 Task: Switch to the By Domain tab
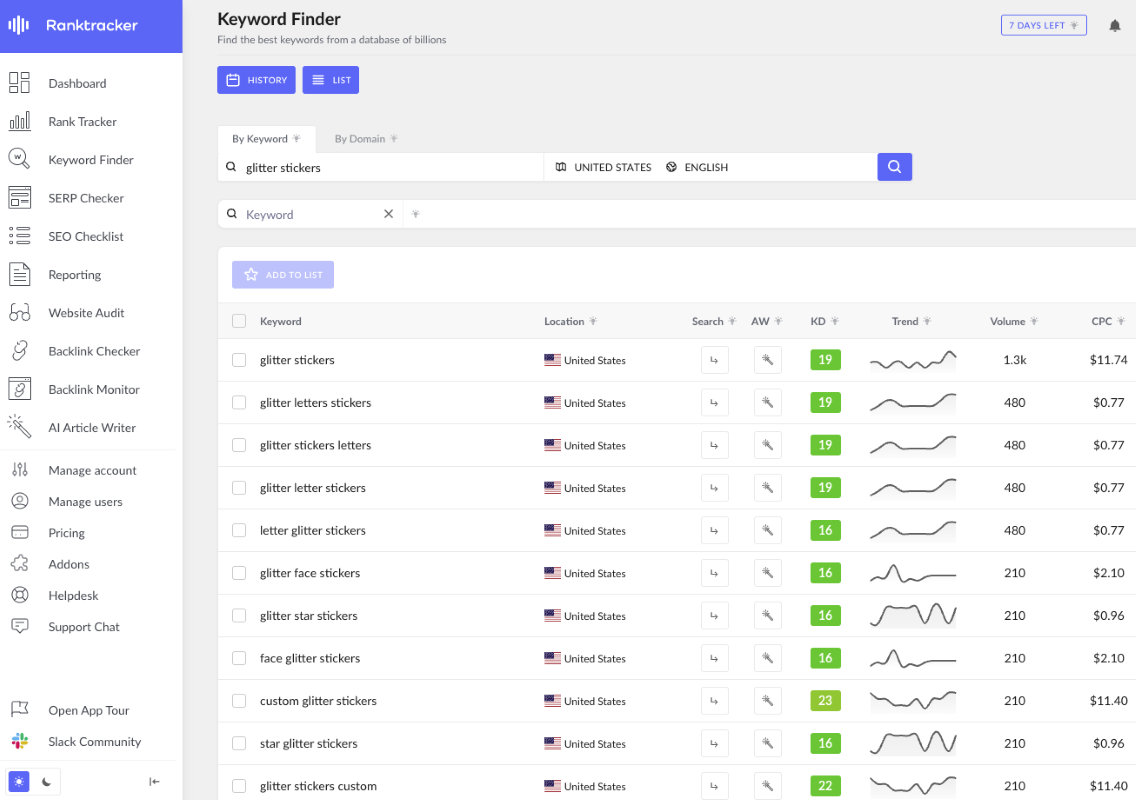366,138
